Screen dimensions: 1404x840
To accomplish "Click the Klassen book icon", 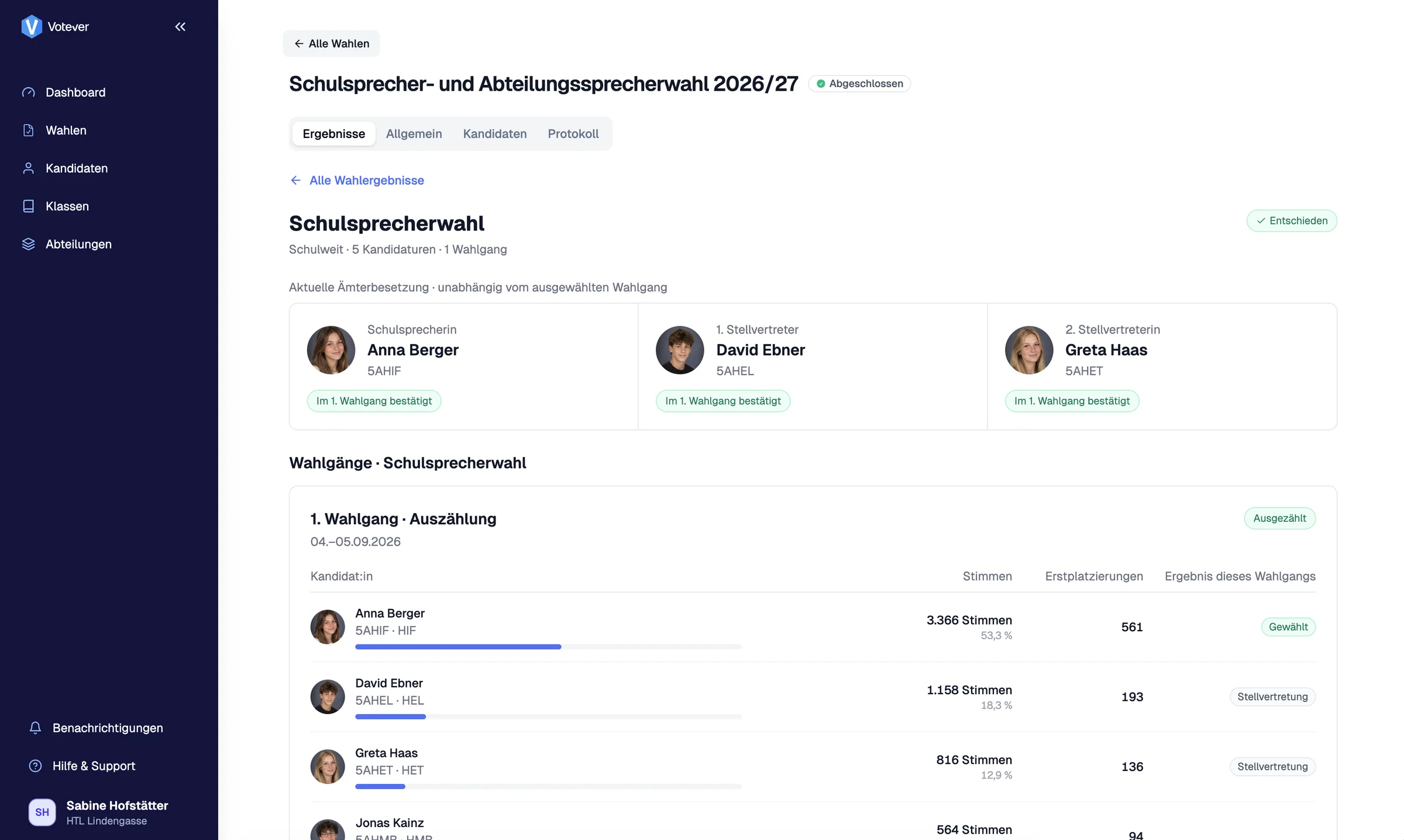I will point(29,206).
